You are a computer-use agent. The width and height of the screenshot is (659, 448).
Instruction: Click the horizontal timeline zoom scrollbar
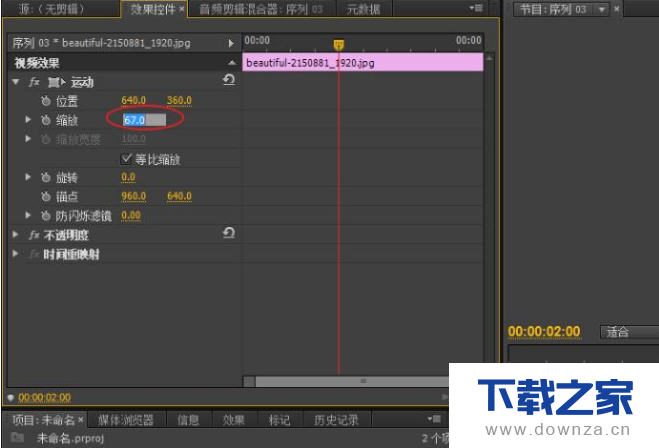pos(352,381)
